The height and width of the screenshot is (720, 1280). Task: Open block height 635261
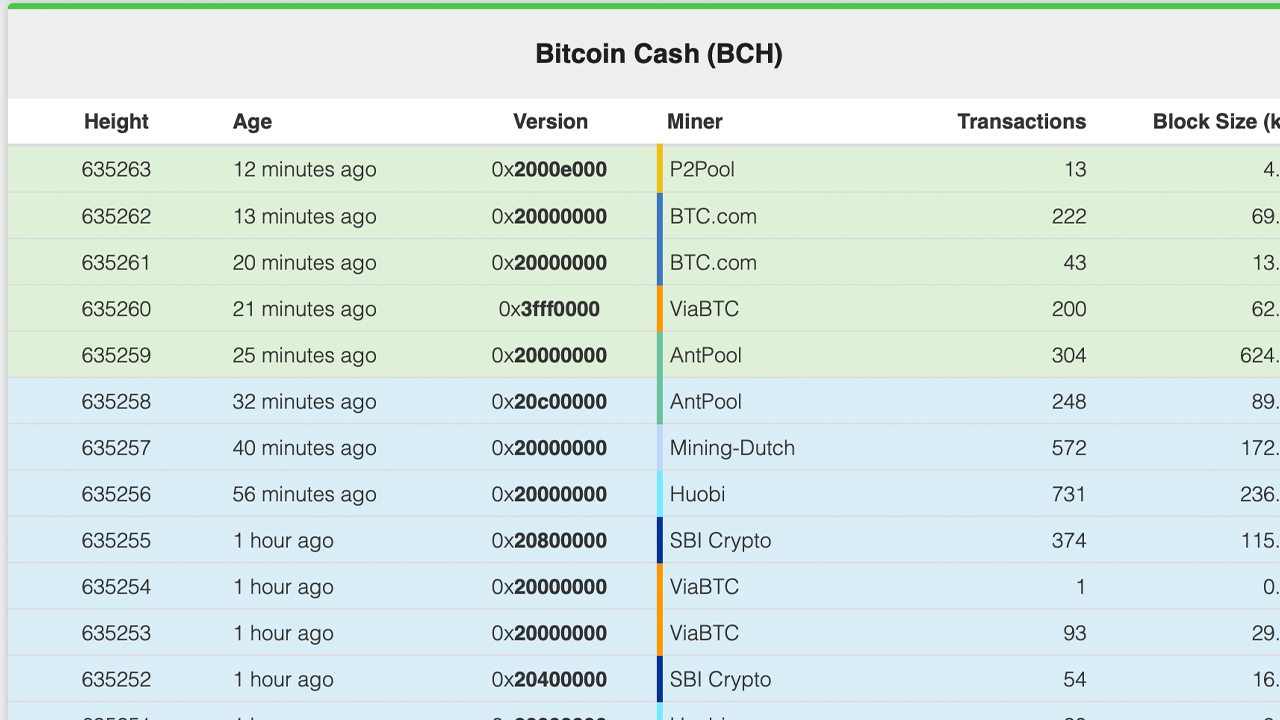click(x=116, y=262)
